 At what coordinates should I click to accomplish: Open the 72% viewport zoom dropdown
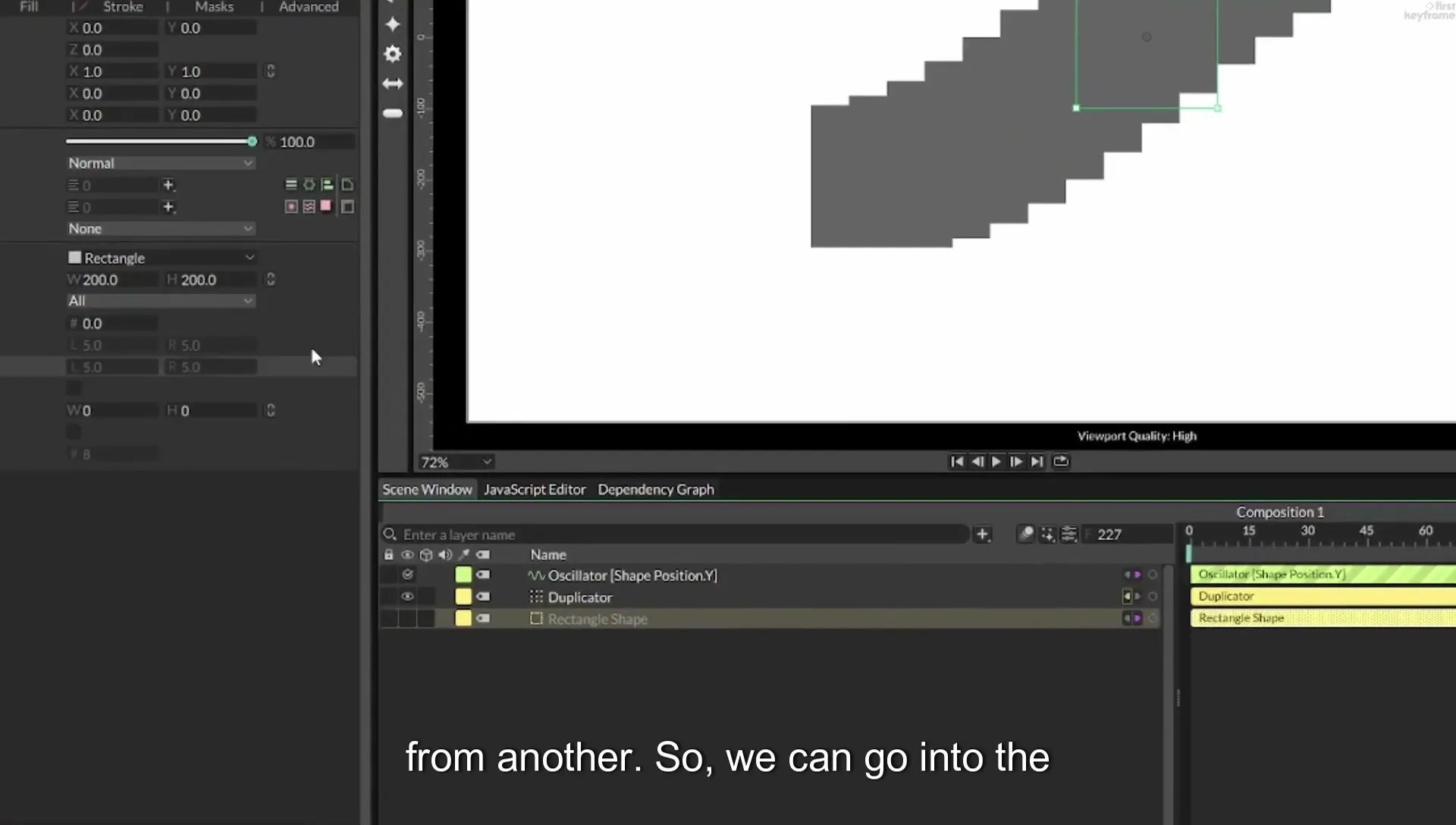(x=457, y=462)
